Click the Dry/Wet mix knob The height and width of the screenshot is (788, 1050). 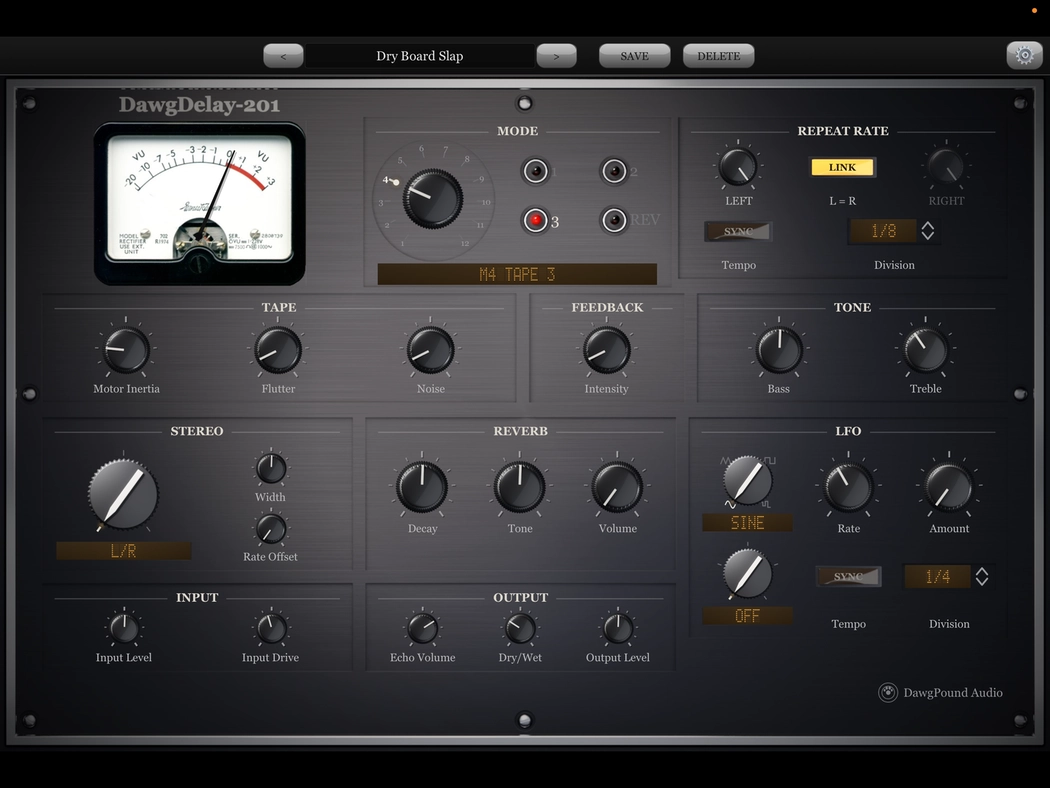[x=520, y=628]
